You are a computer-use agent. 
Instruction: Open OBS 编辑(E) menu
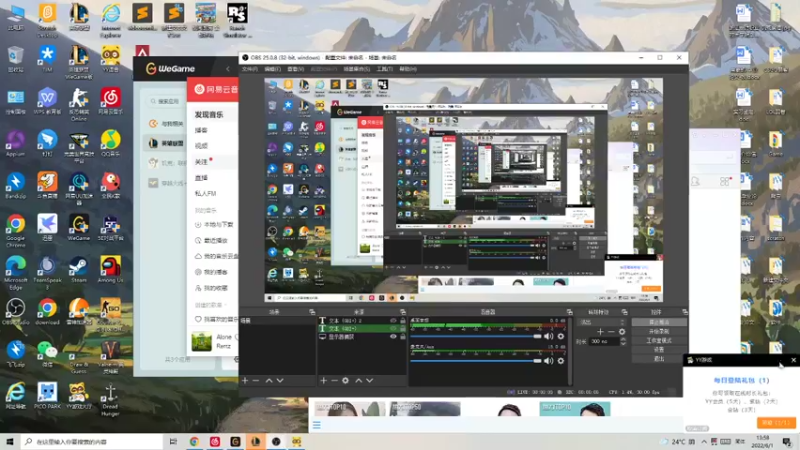[x=272, y=69]
